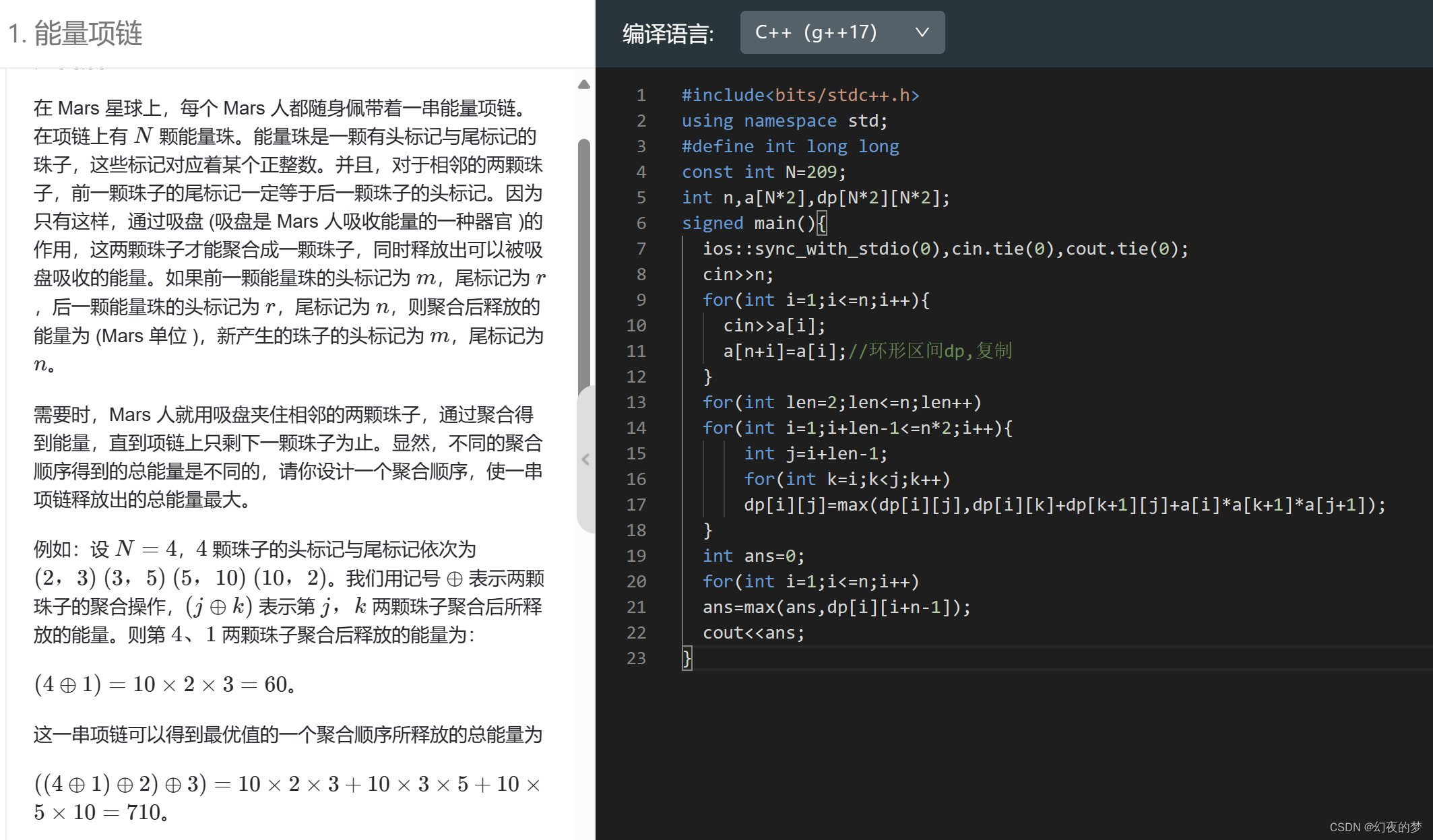Viewport: 1433px width, 840px height.
Task: Click line number 9 in the gutter
Action: click(x=641, y=300)
